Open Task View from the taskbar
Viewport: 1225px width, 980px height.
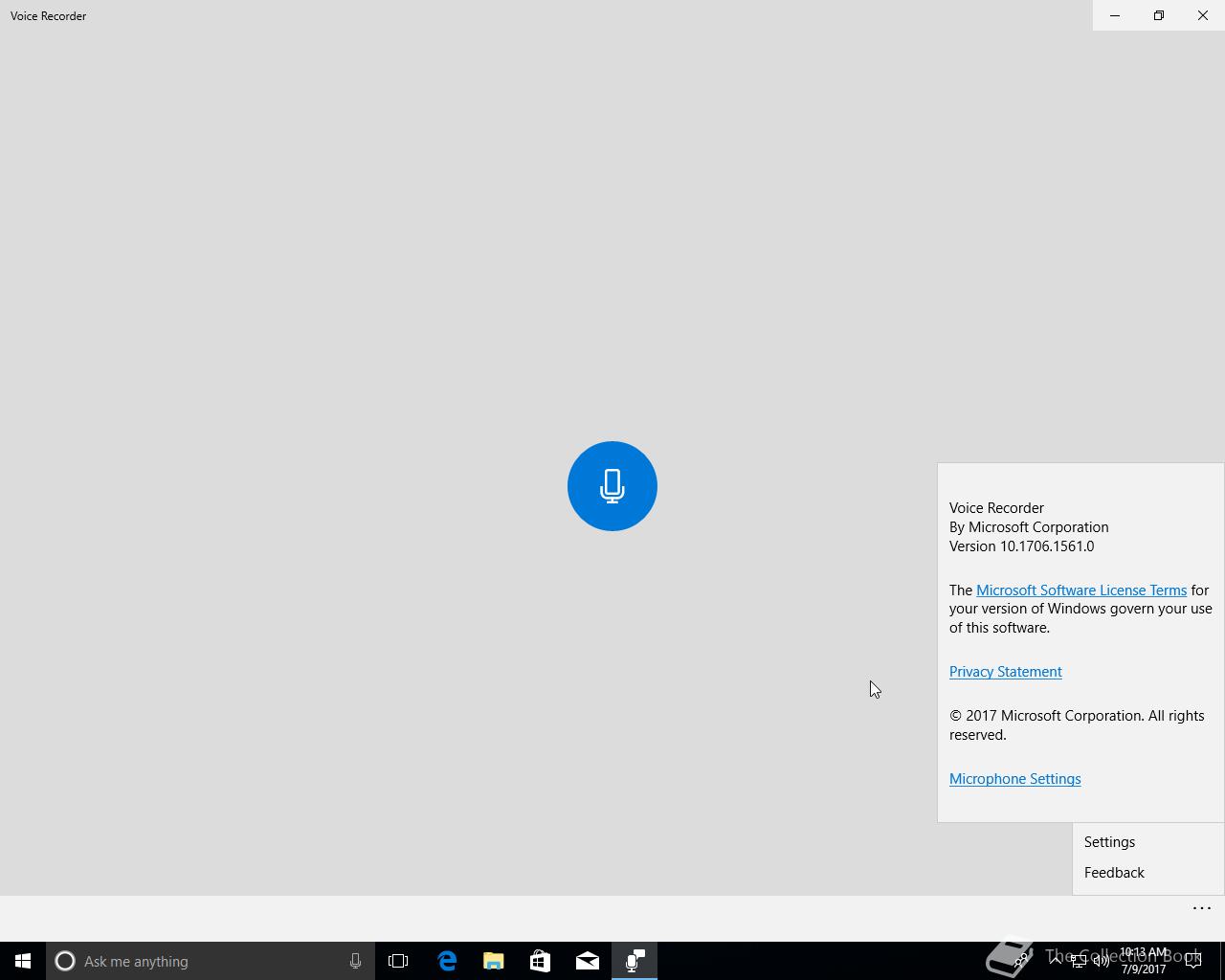[x=398, y=961]
